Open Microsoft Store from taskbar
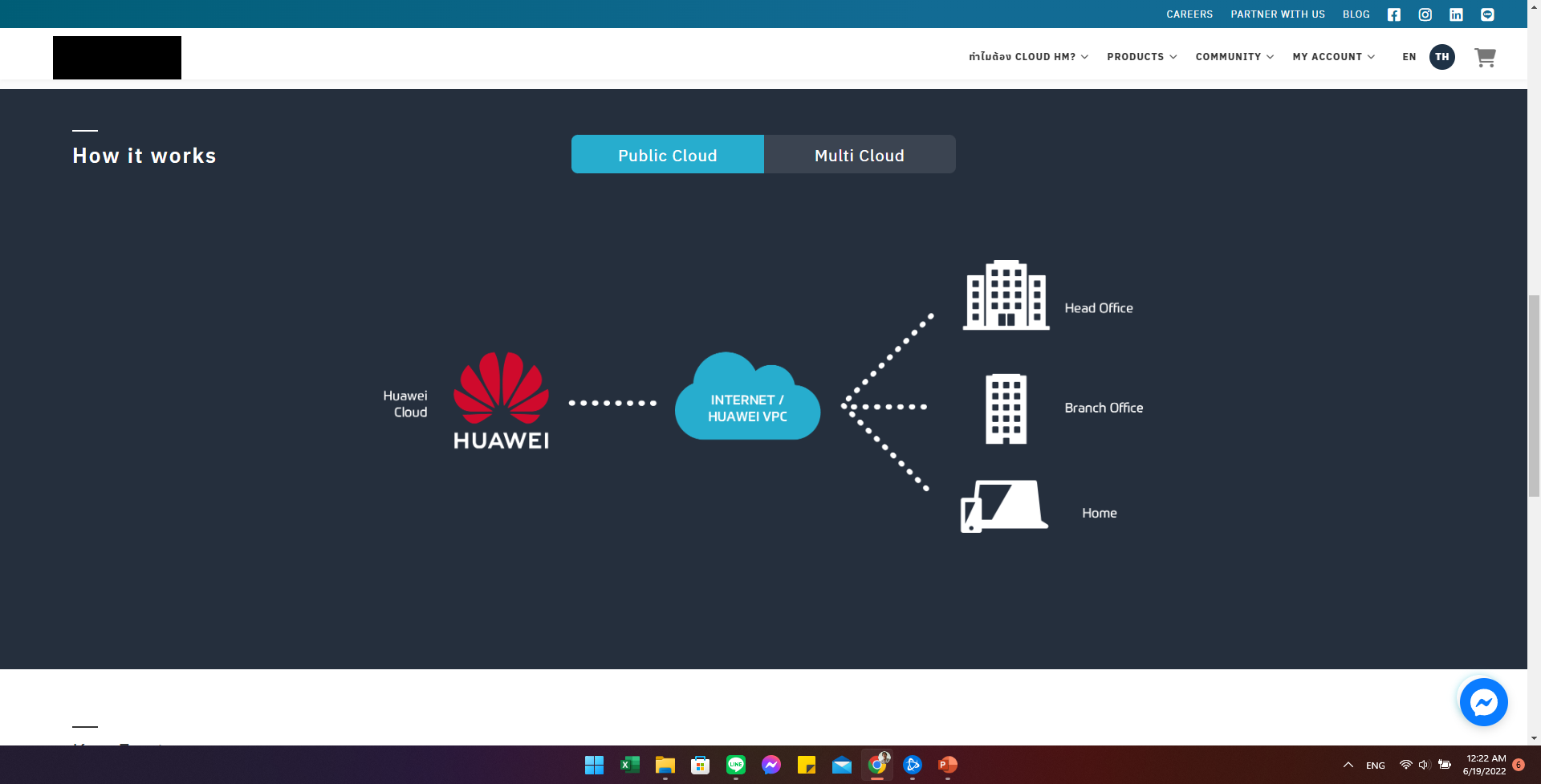This screenshot has height=784, width=1541. (x=701, y=765)
